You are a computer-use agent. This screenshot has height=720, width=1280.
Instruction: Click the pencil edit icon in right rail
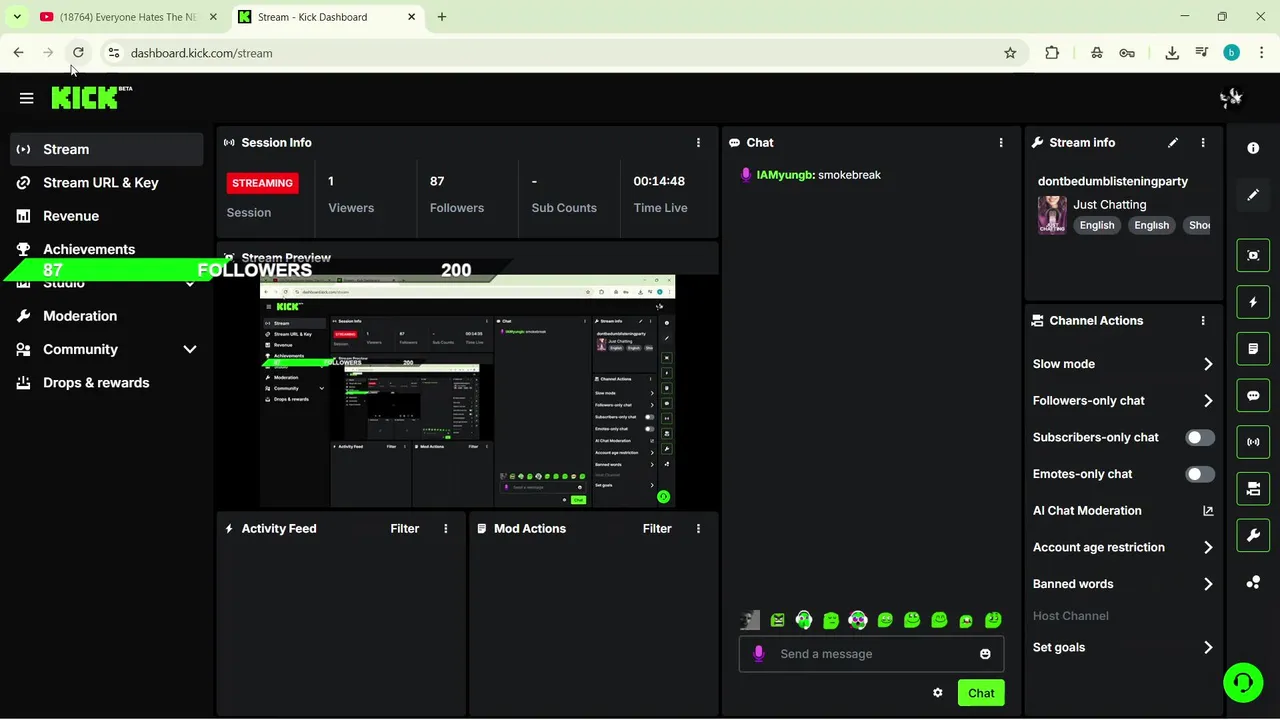tap(1253, 195)
